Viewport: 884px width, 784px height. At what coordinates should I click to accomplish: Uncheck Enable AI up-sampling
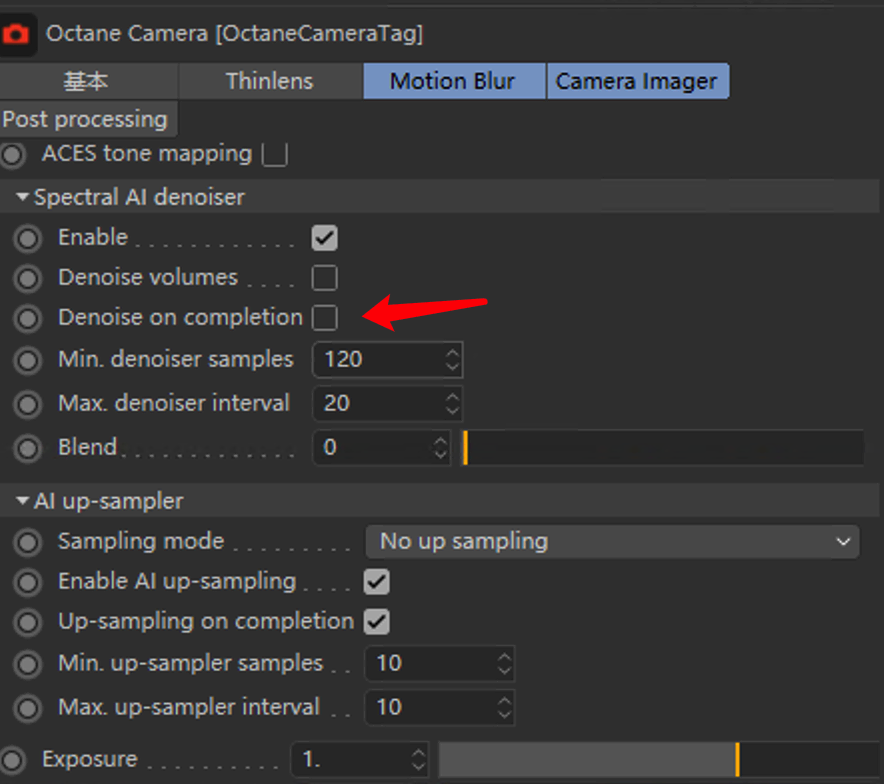(x=377, y=582)
